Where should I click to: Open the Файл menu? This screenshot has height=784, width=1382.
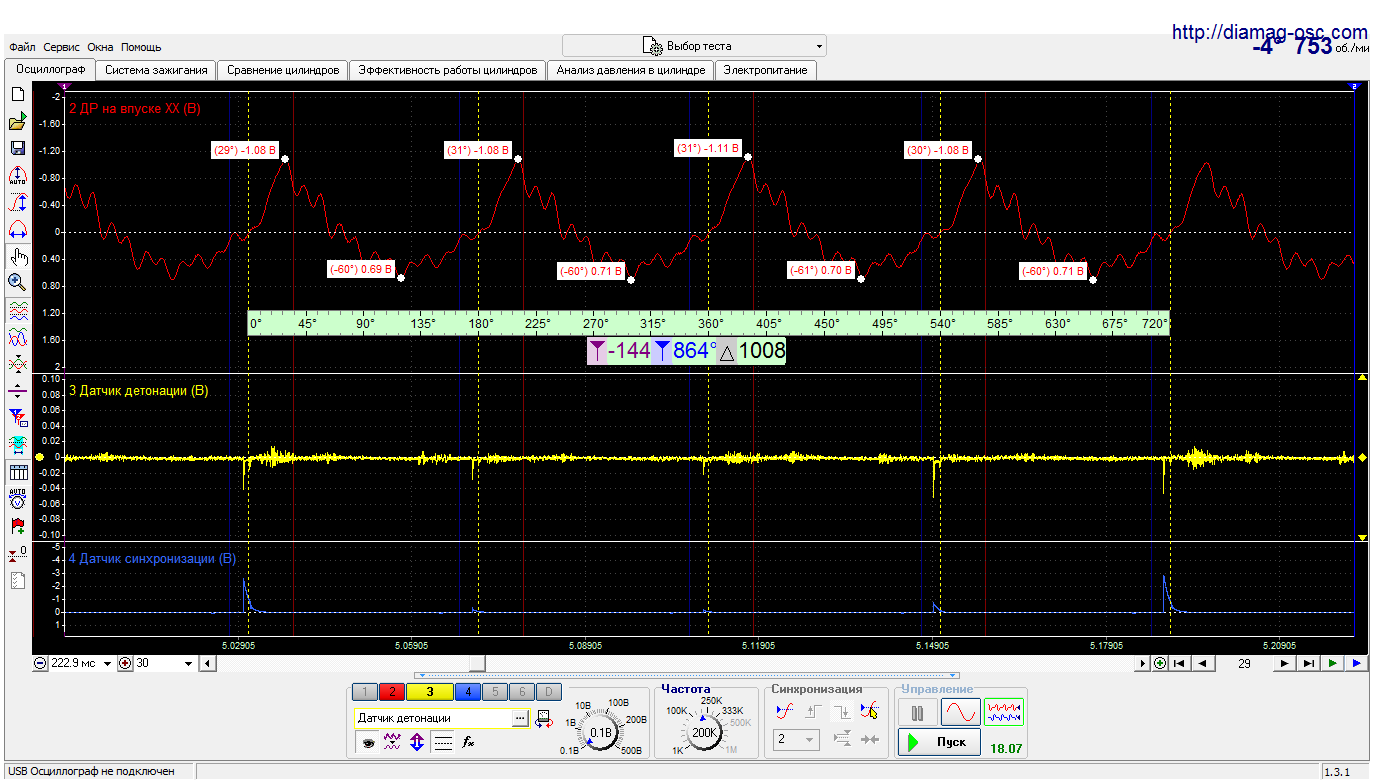[22, 47]
